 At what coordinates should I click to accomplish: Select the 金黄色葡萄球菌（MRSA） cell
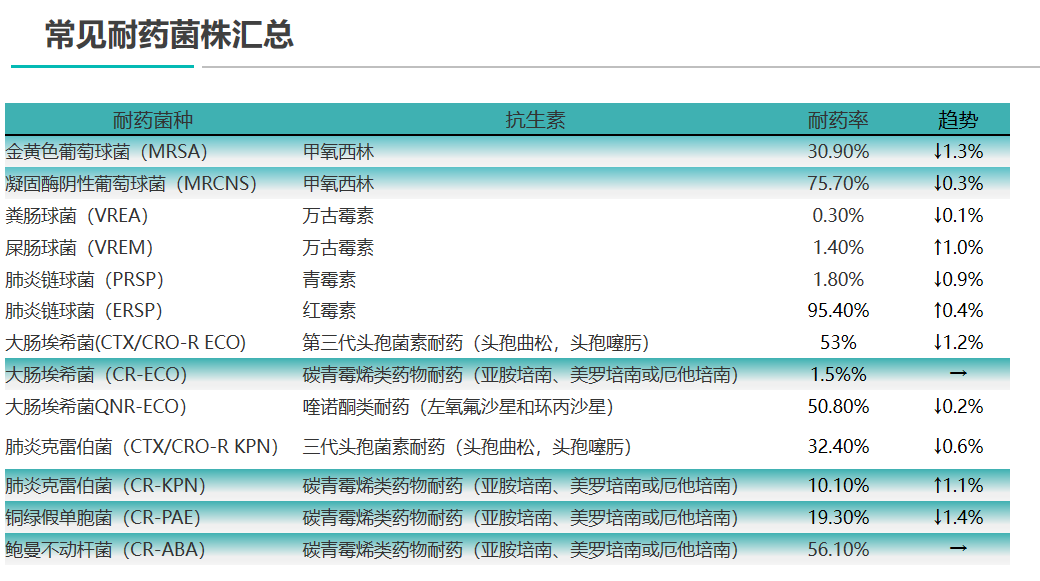point(106,152)
